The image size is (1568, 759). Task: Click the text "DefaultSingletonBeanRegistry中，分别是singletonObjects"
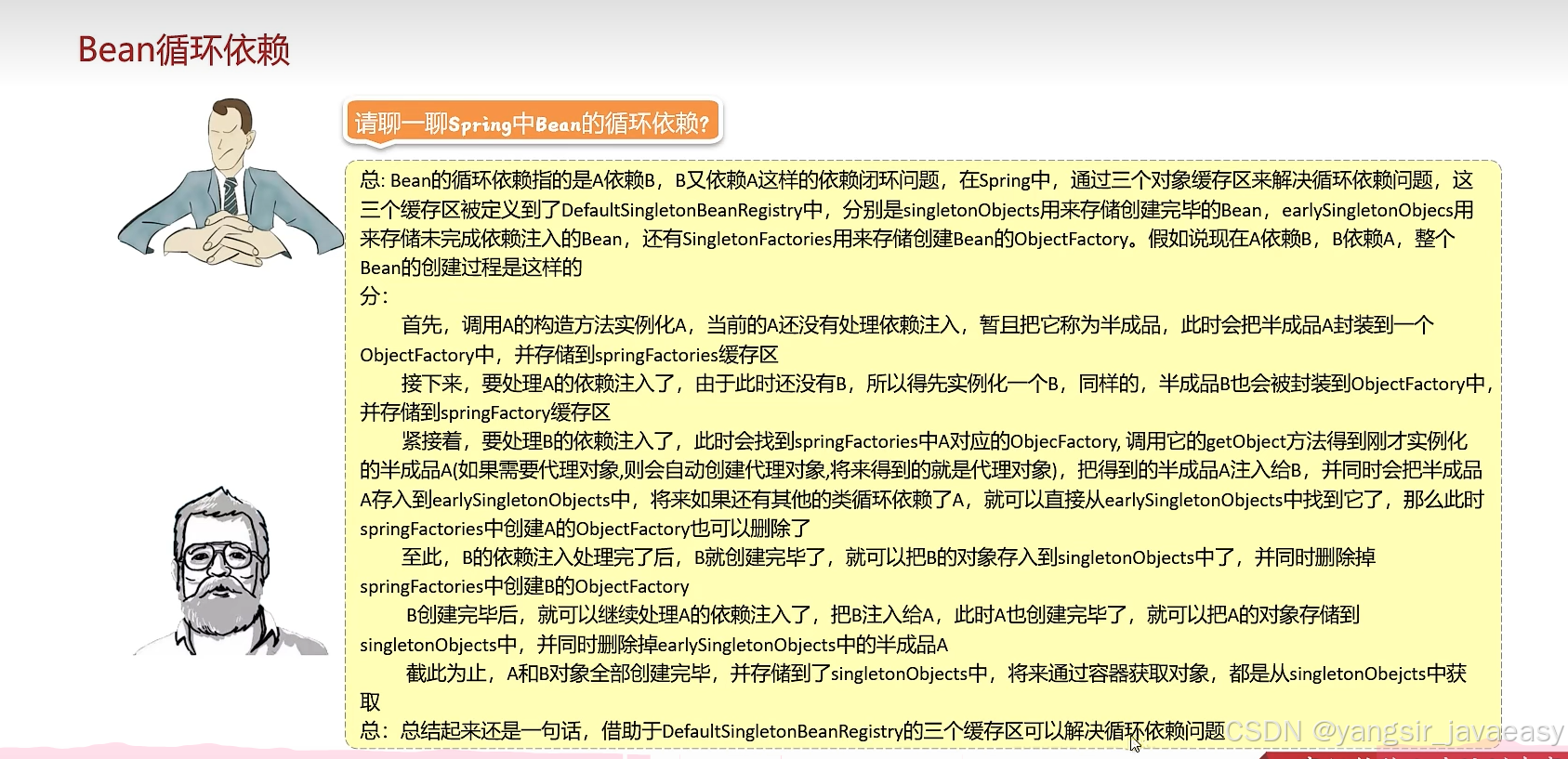coord(800,210)
